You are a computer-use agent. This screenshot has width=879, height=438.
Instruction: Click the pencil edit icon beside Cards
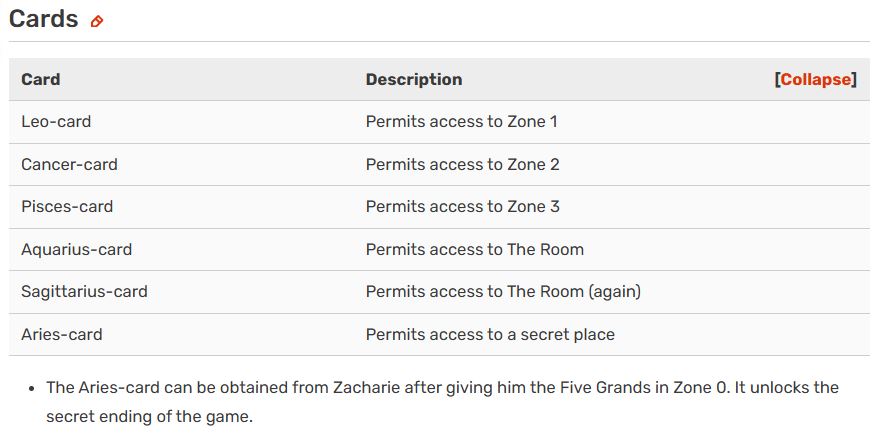tap(97, 21)
